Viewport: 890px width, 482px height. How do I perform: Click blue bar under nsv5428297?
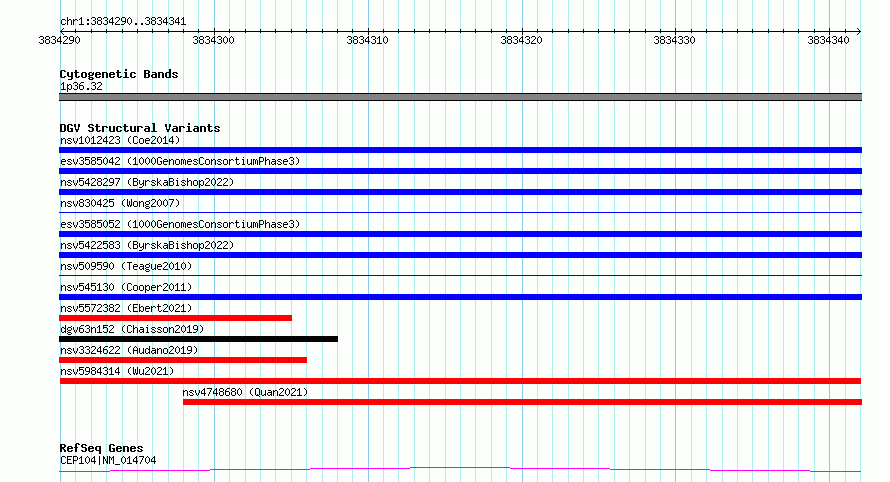pyautogui.click(x=460, y=192)
